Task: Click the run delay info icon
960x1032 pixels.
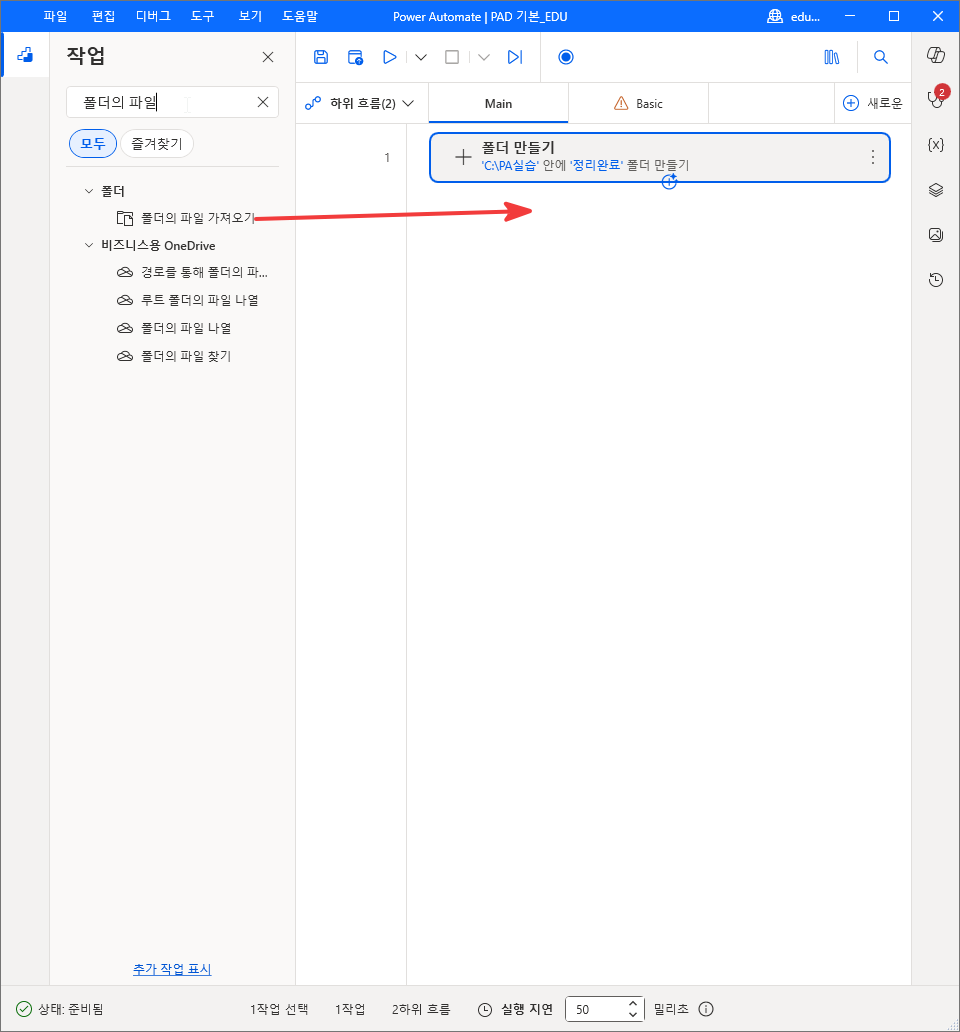Action: (x=705, y=1009)
